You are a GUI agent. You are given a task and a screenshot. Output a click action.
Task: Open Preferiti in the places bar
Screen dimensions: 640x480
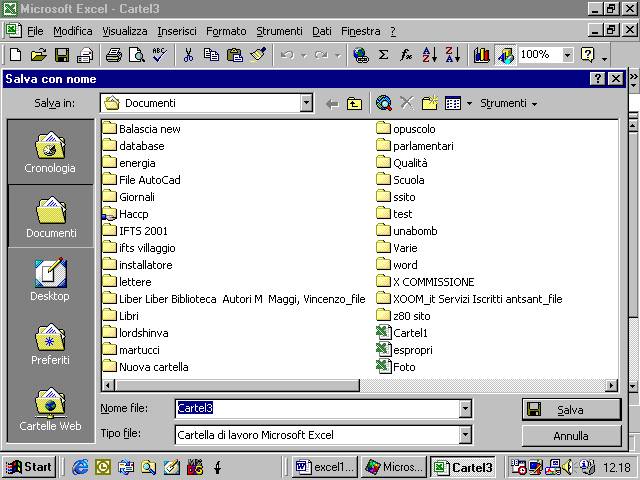pos(50,345)
